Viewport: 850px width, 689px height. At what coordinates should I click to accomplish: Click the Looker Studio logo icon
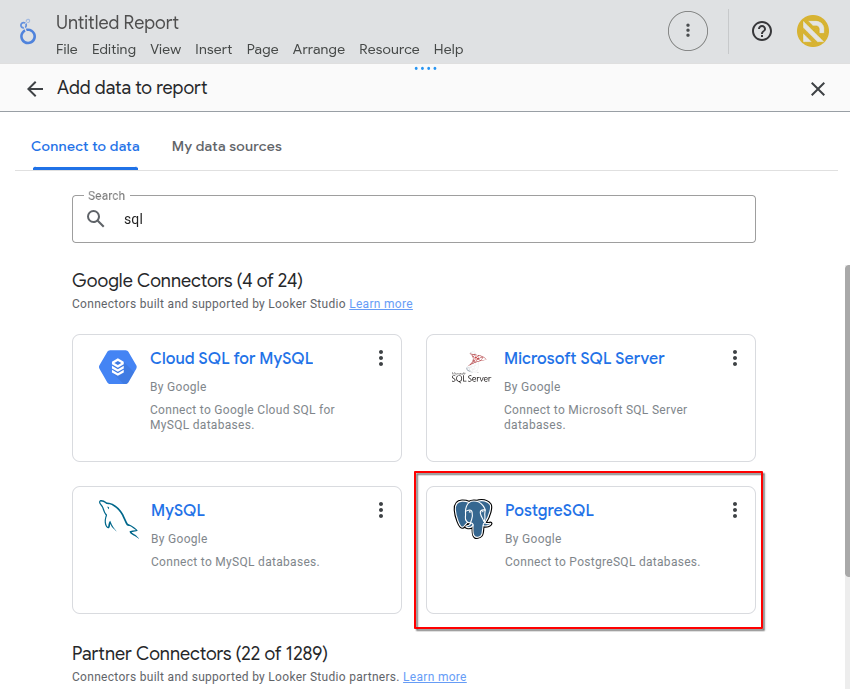click(x=27, y=32)
